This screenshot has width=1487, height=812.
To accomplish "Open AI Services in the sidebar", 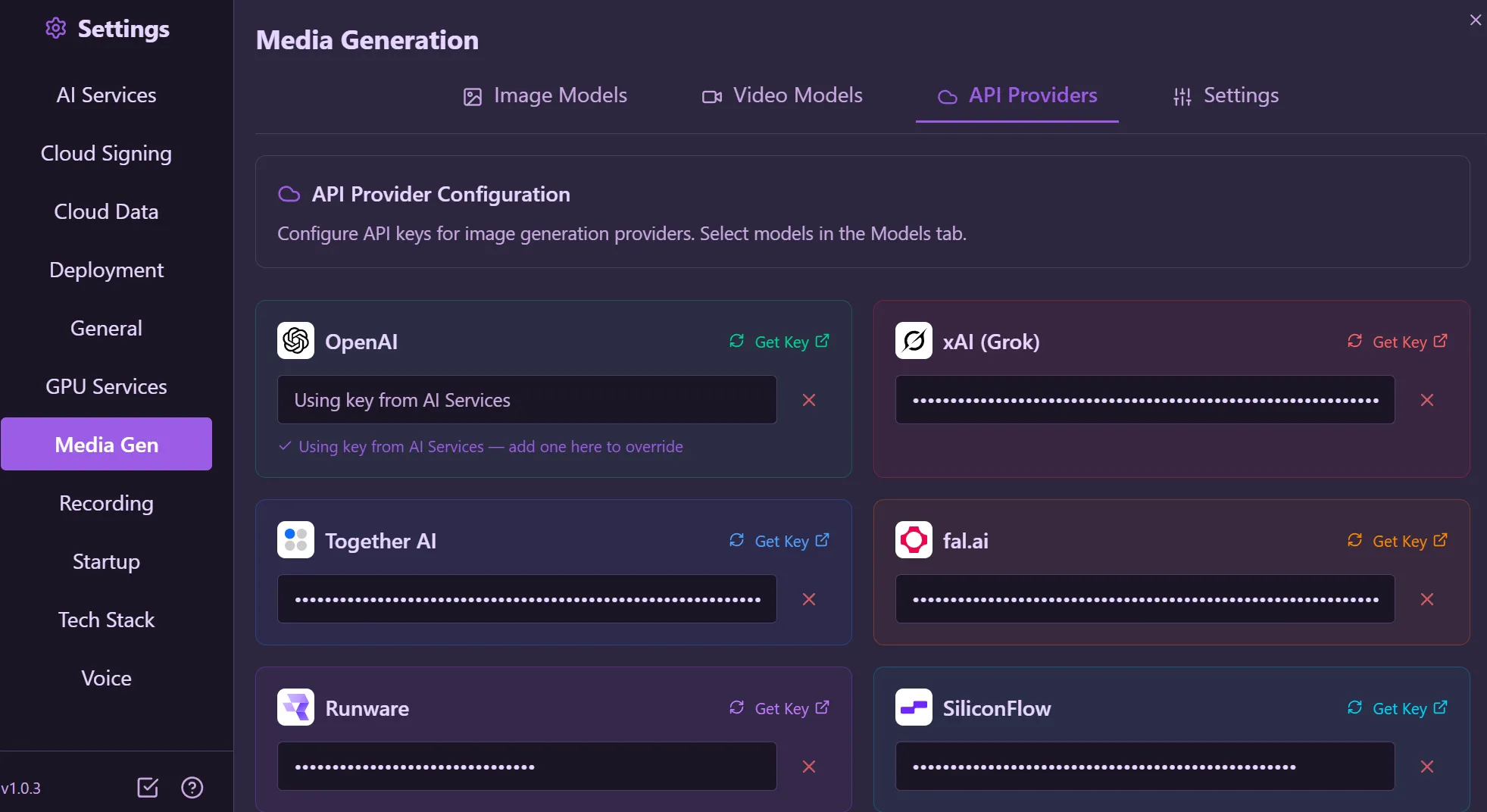I will tap(106, 95).
